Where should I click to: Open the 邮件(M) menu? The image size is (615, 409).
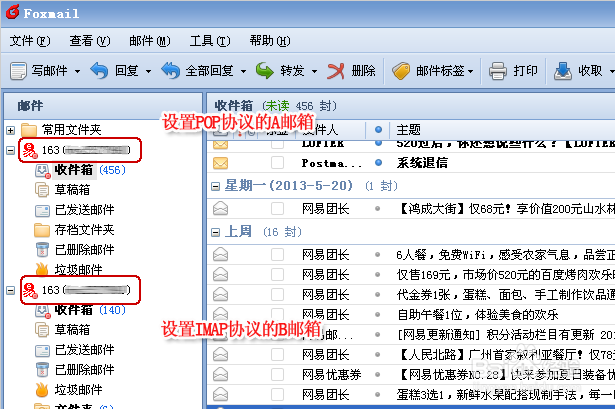pyautogui.click(x=150, y=41)
